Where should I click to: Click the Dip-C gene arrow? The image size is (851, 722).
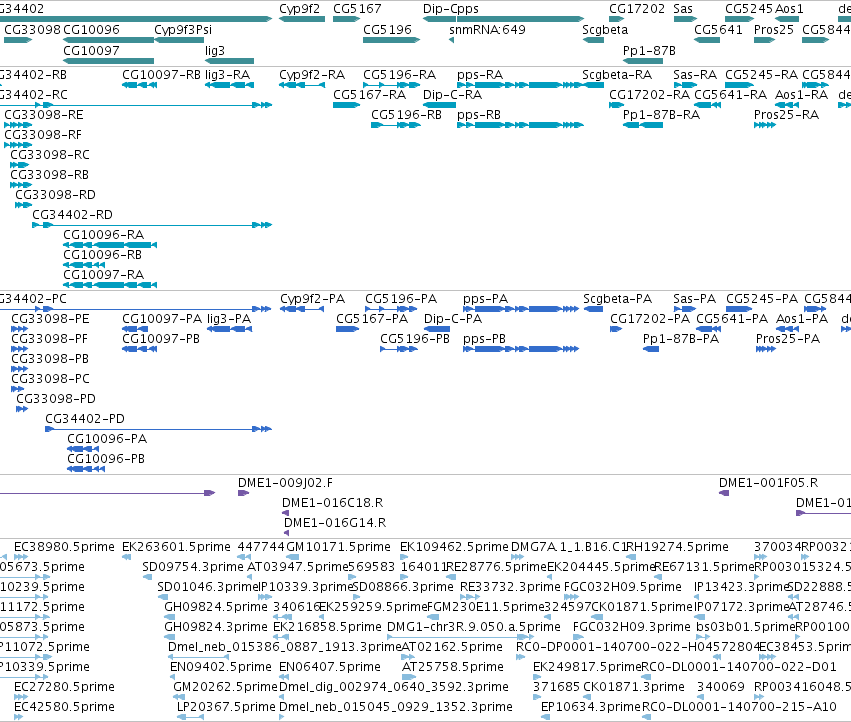pos(439,19)
